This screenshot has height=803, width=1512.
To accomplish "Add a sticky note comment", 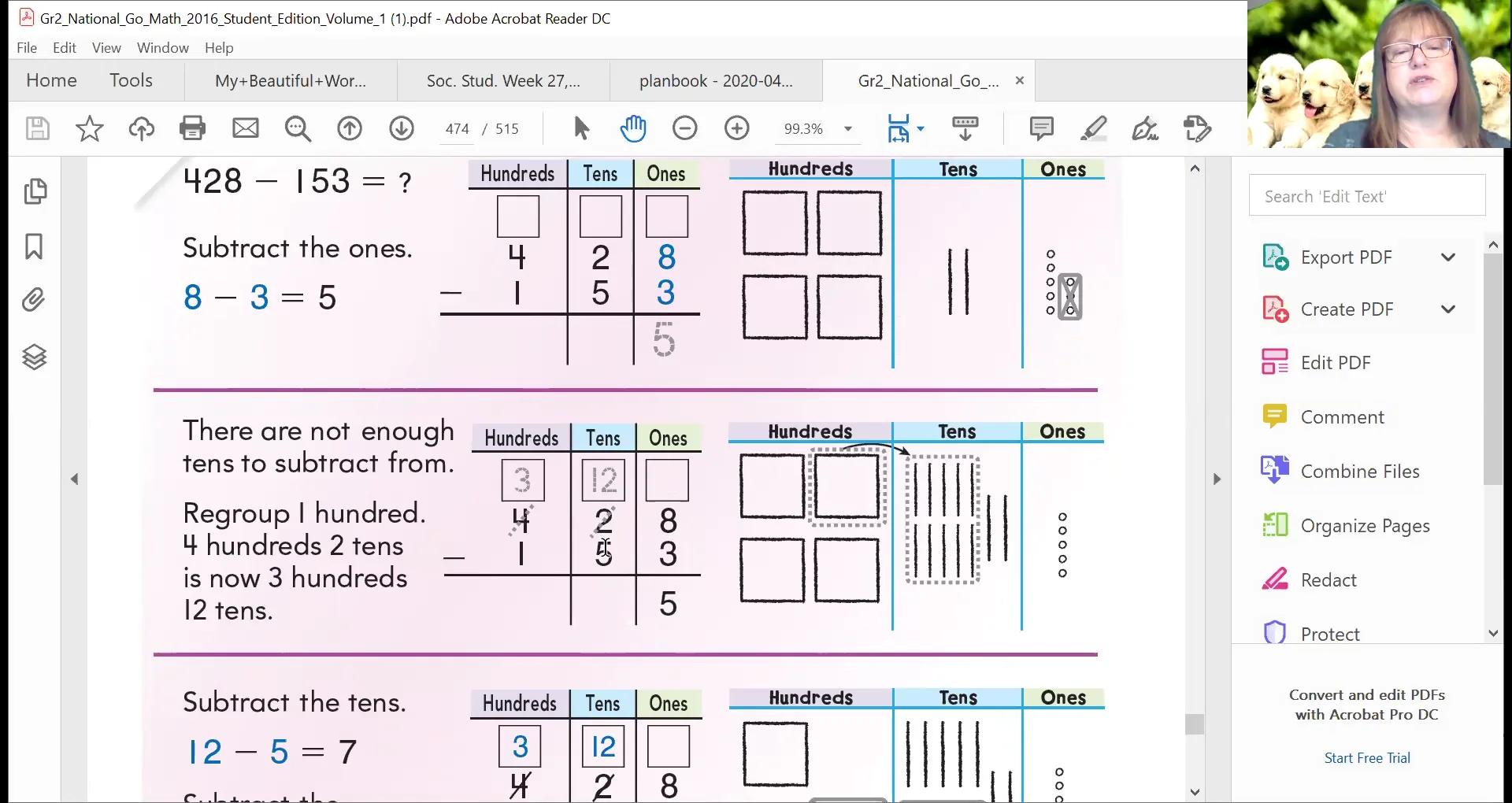I will 1041,128.
